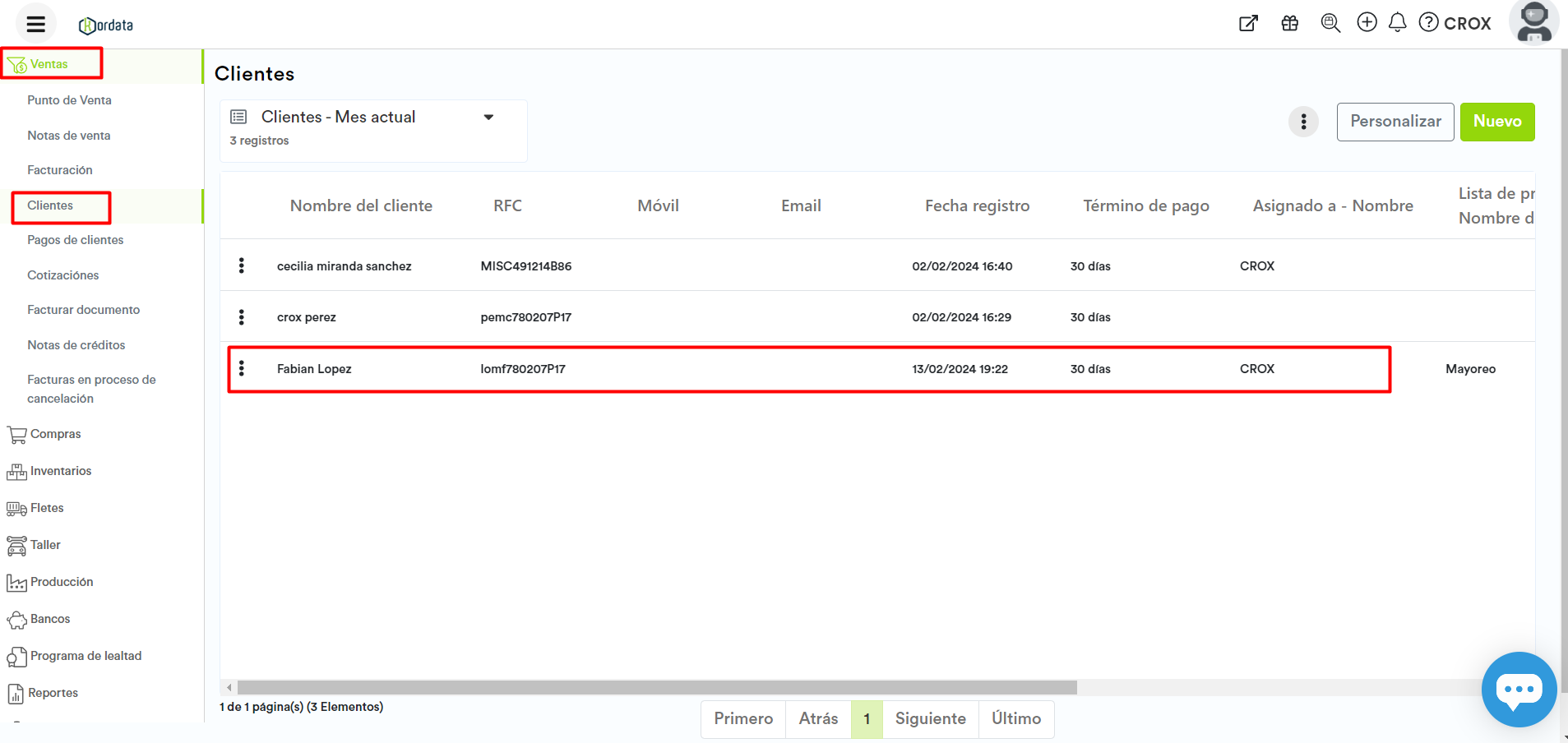Open the hamburger menu in the header
This screenshot has height=743, width=1568.
35,24
